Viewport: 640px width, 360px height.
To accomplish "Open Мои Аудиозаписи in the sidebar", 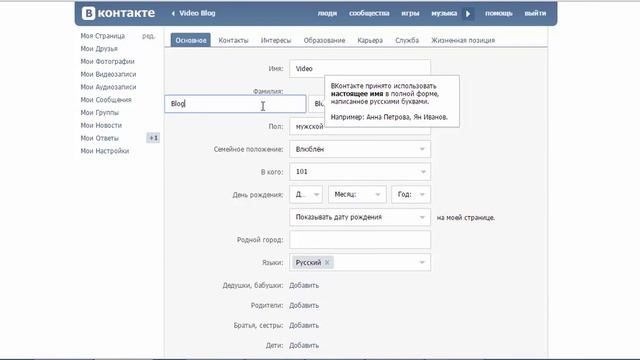I will point(108,87).
